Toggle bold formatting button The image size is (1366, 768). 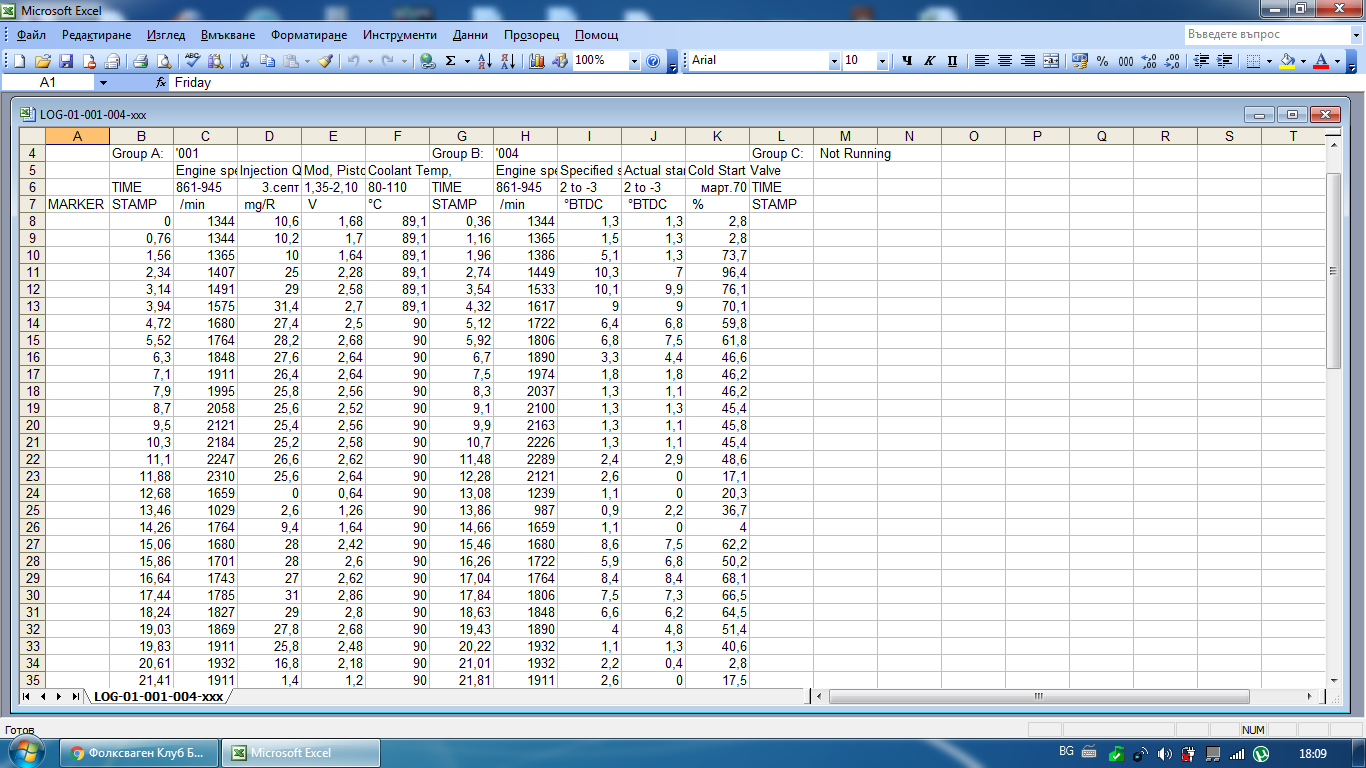[907, 61]
